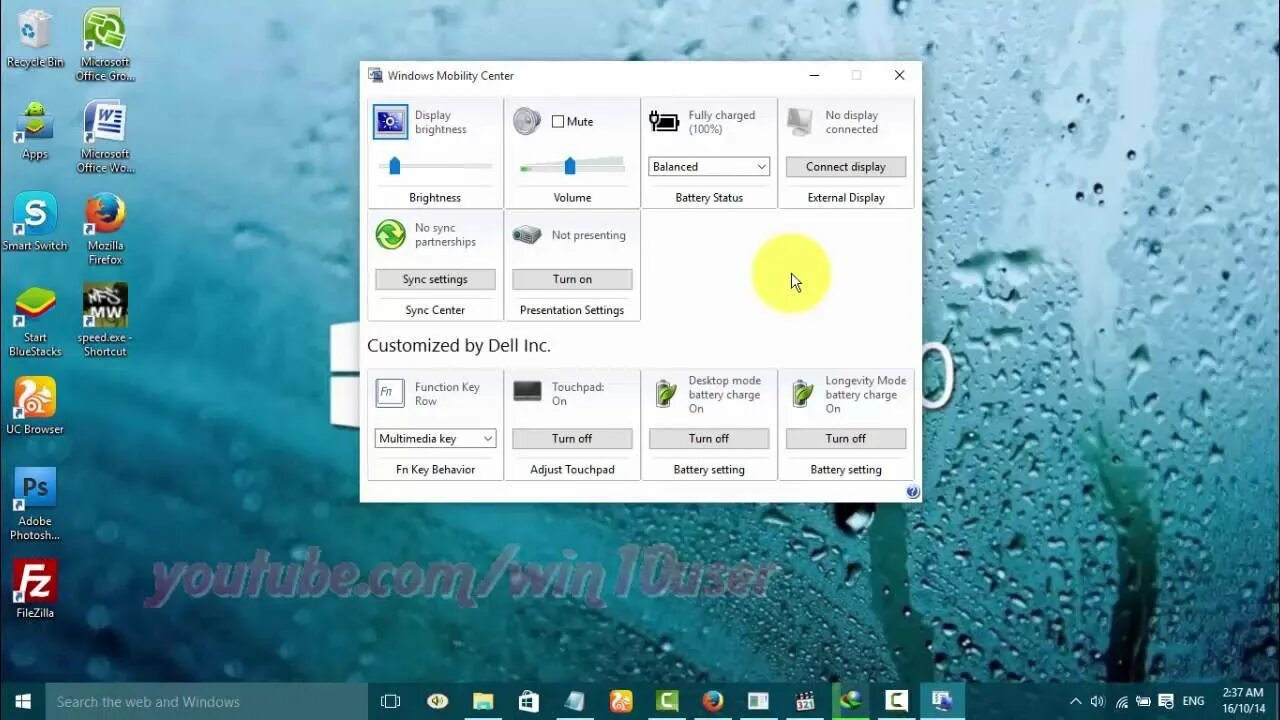
Task: Check the Mute checkbox
Action: 558,122
